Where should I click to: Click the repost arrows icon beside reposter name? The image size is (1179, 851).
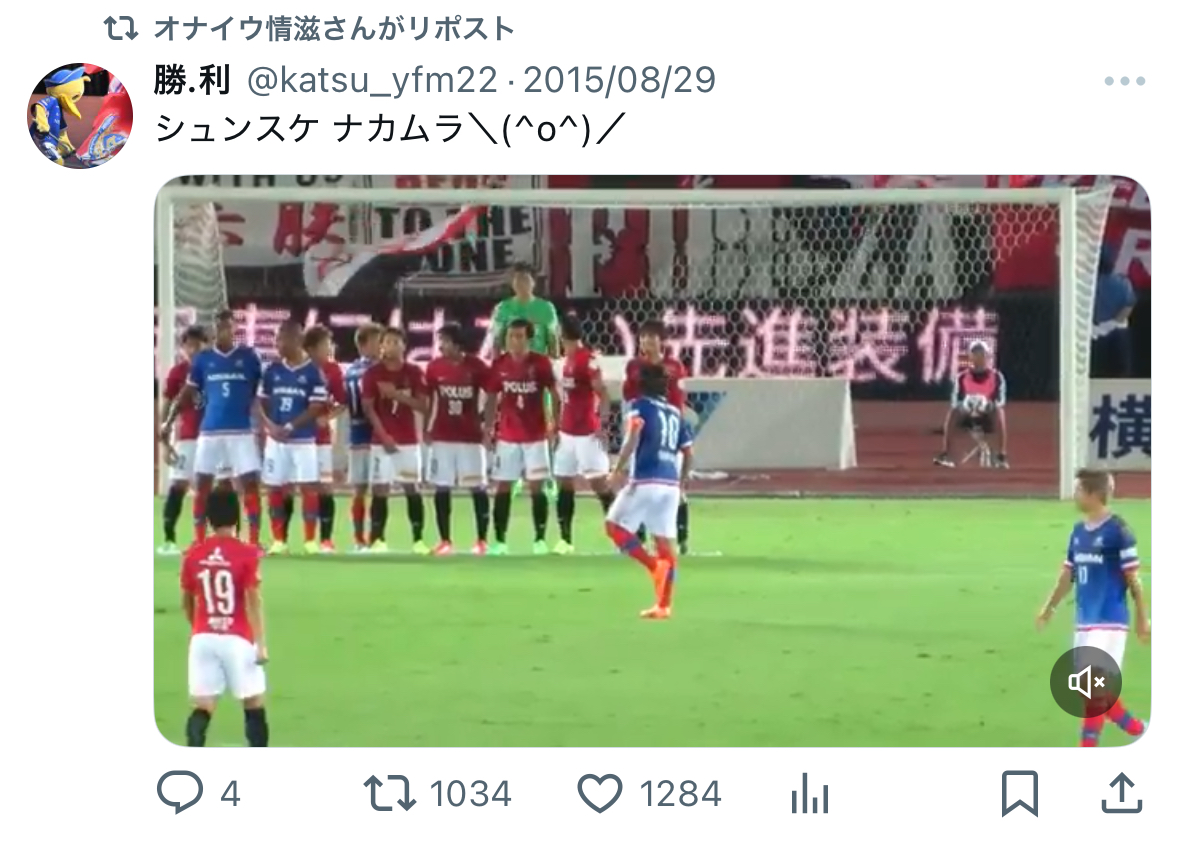(120, 29)
